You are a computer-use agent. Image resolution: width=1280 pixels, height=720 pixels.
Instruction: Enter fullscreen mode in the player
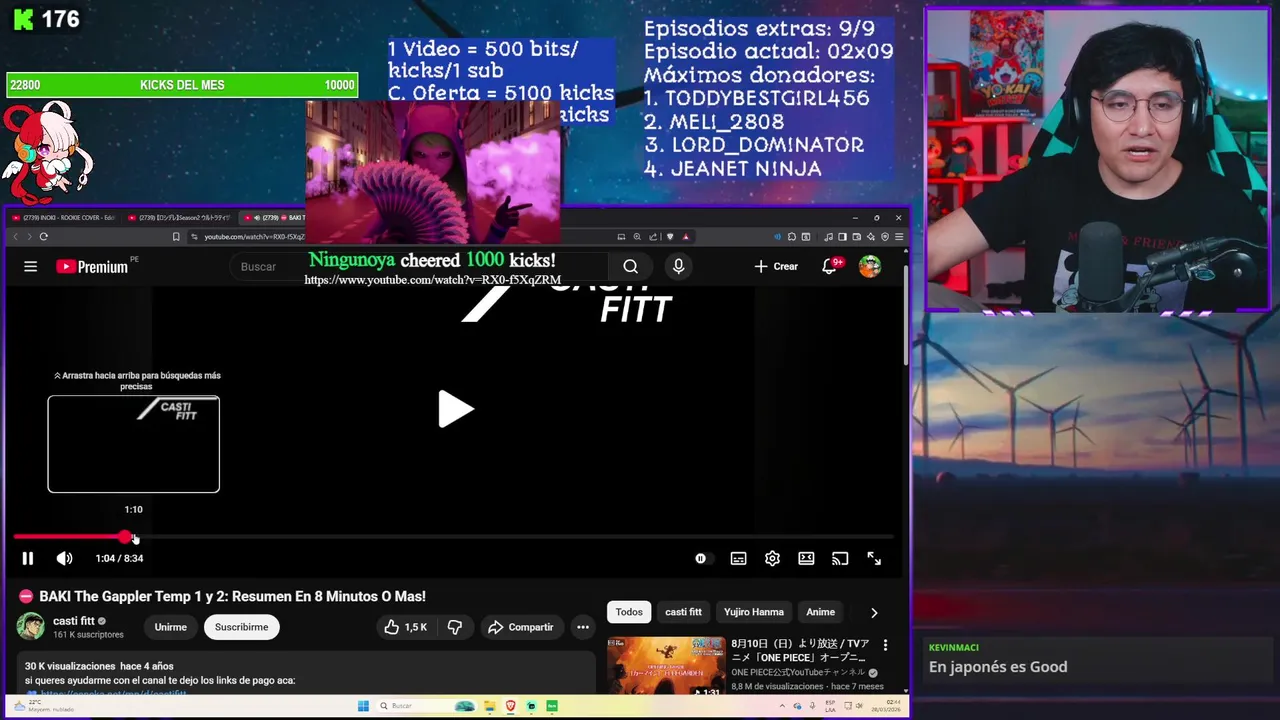[x=874, y=558]
